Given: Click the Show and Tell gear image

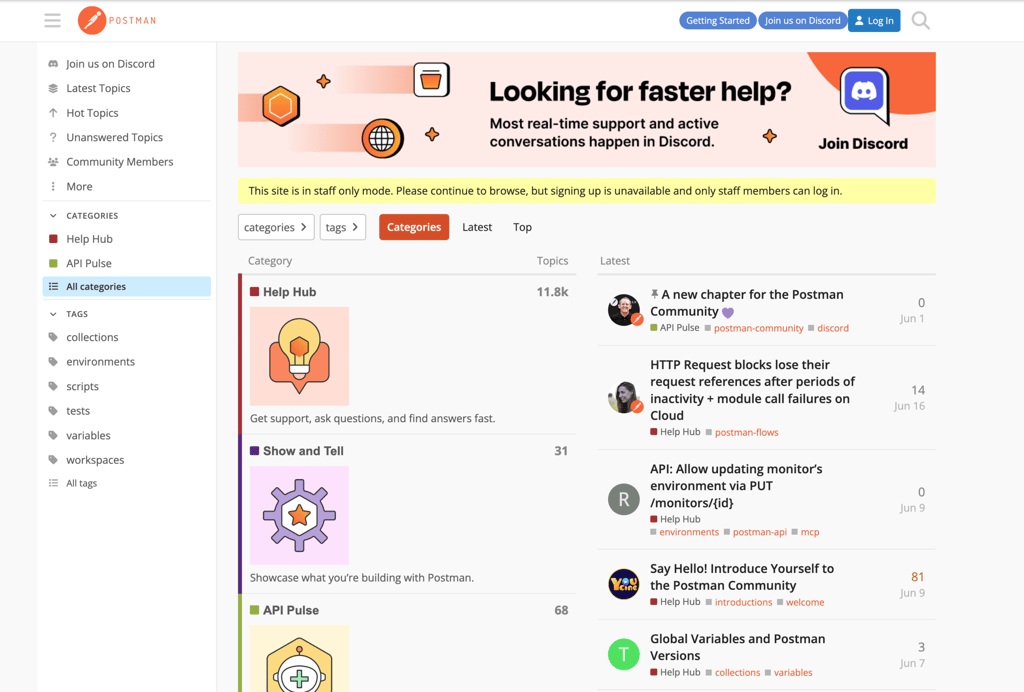Looking at the screenshot, I should [x=299, y=516].
